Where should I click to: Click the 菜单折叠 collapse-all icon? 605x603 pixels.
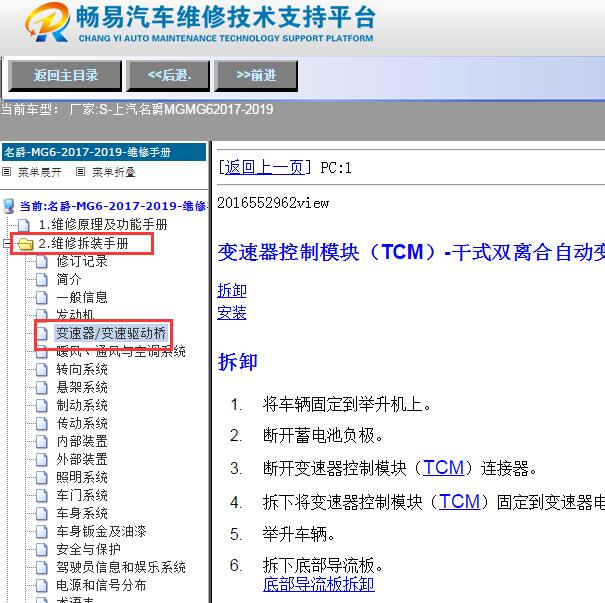click(80, 171)
